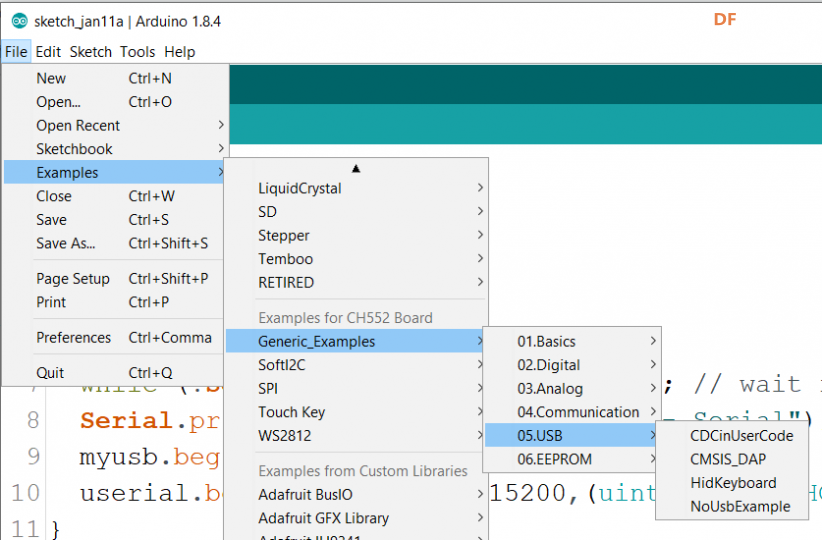The image size is (822, 540).
Task: Click the 'myusb' code text on line 9
Action: [118, 457]
